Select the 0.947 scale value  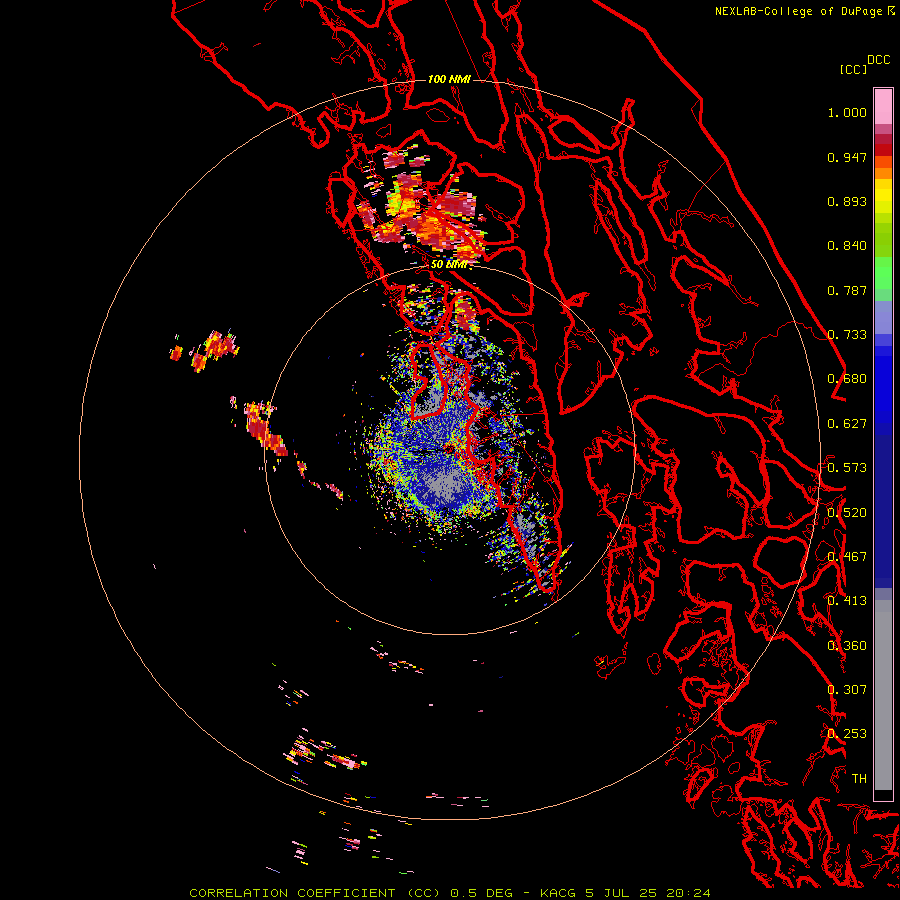pyautogui.click(x=847, y=157)
